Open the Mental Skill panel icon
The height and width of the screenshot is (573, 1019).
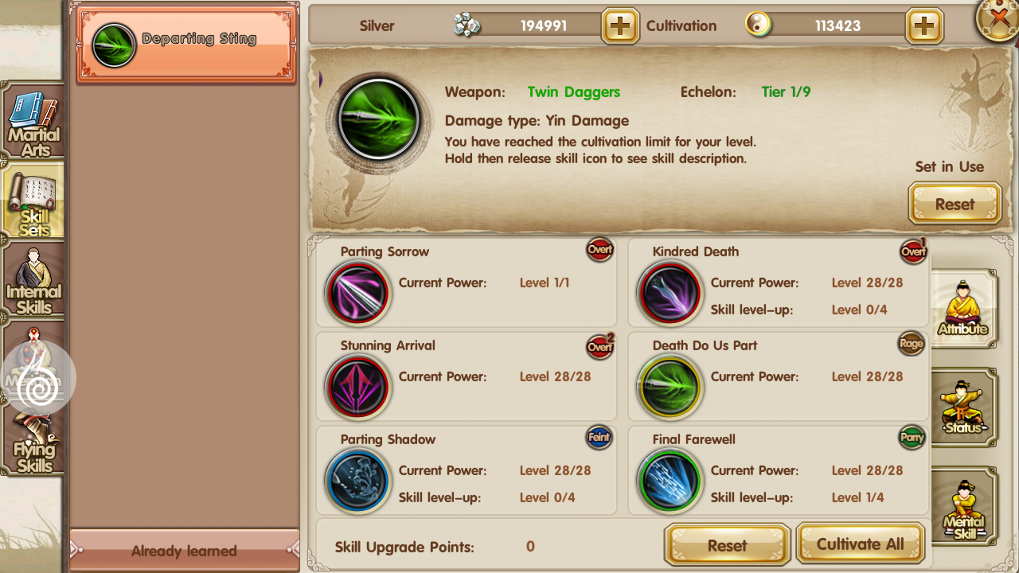coord(963,507)
